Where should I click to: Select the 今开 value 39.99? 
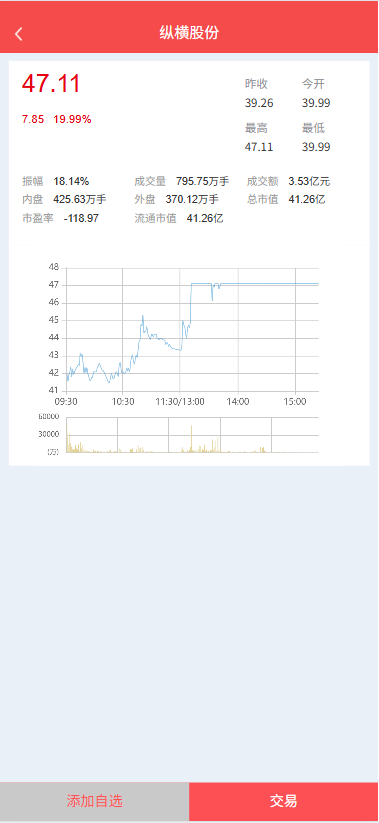point(316,103)
